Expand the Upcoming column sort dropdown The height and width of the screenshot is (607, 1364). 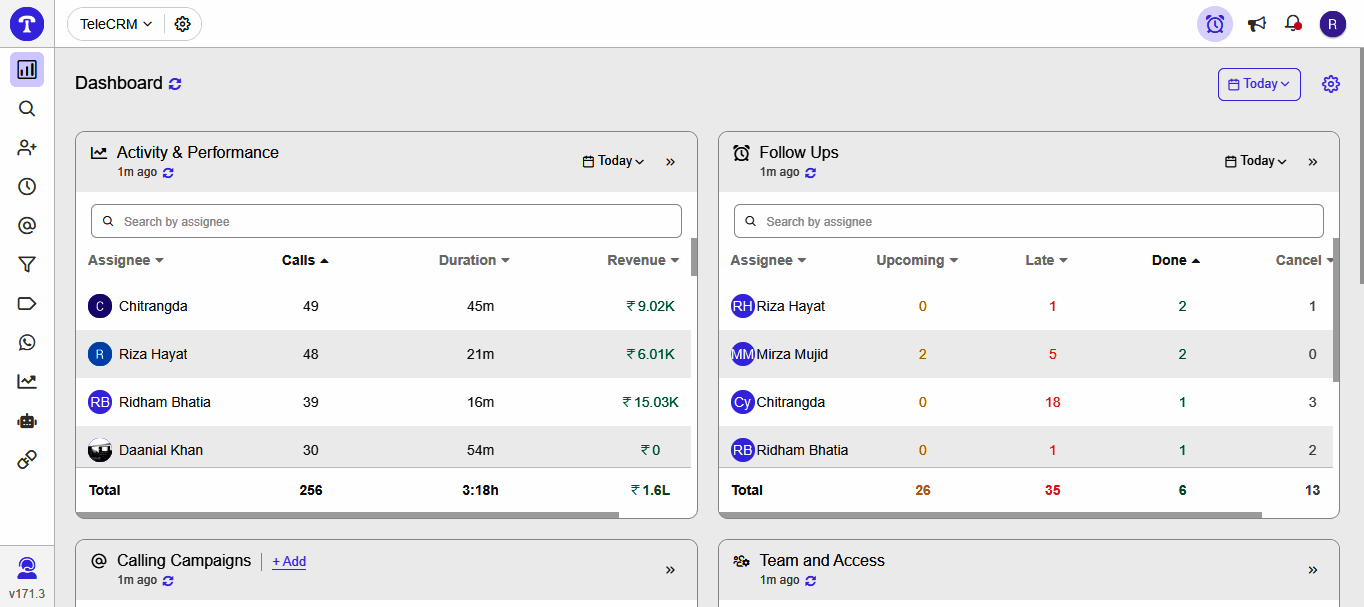[x=916, y=260]
